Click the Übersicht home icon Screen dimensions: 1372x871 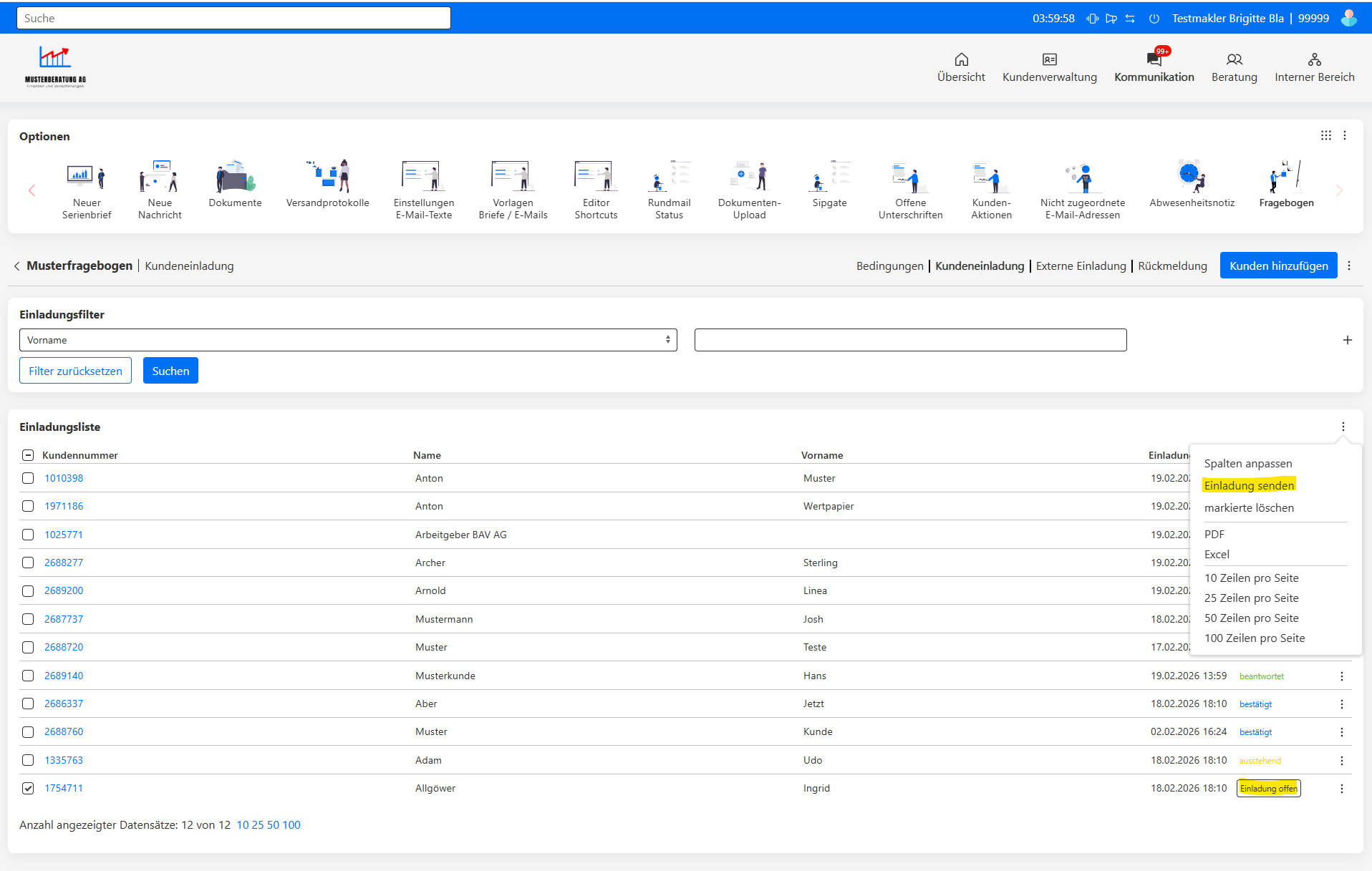tap(961, 59)
